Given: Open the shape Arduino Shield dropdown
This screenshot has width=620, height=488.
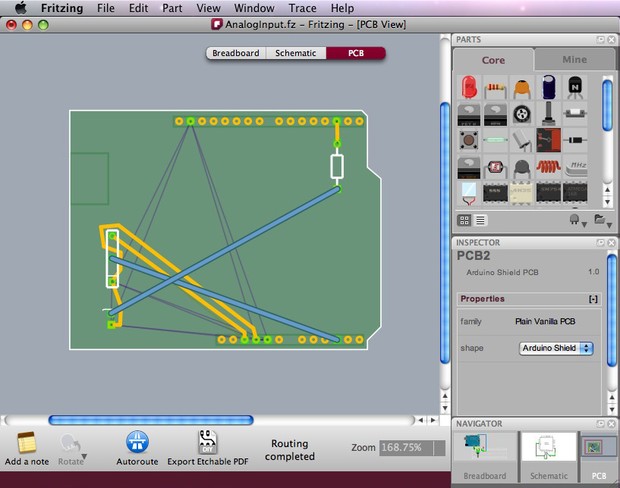Looking at the screenshot, I should pyautogui.click(x=556, y=348).
